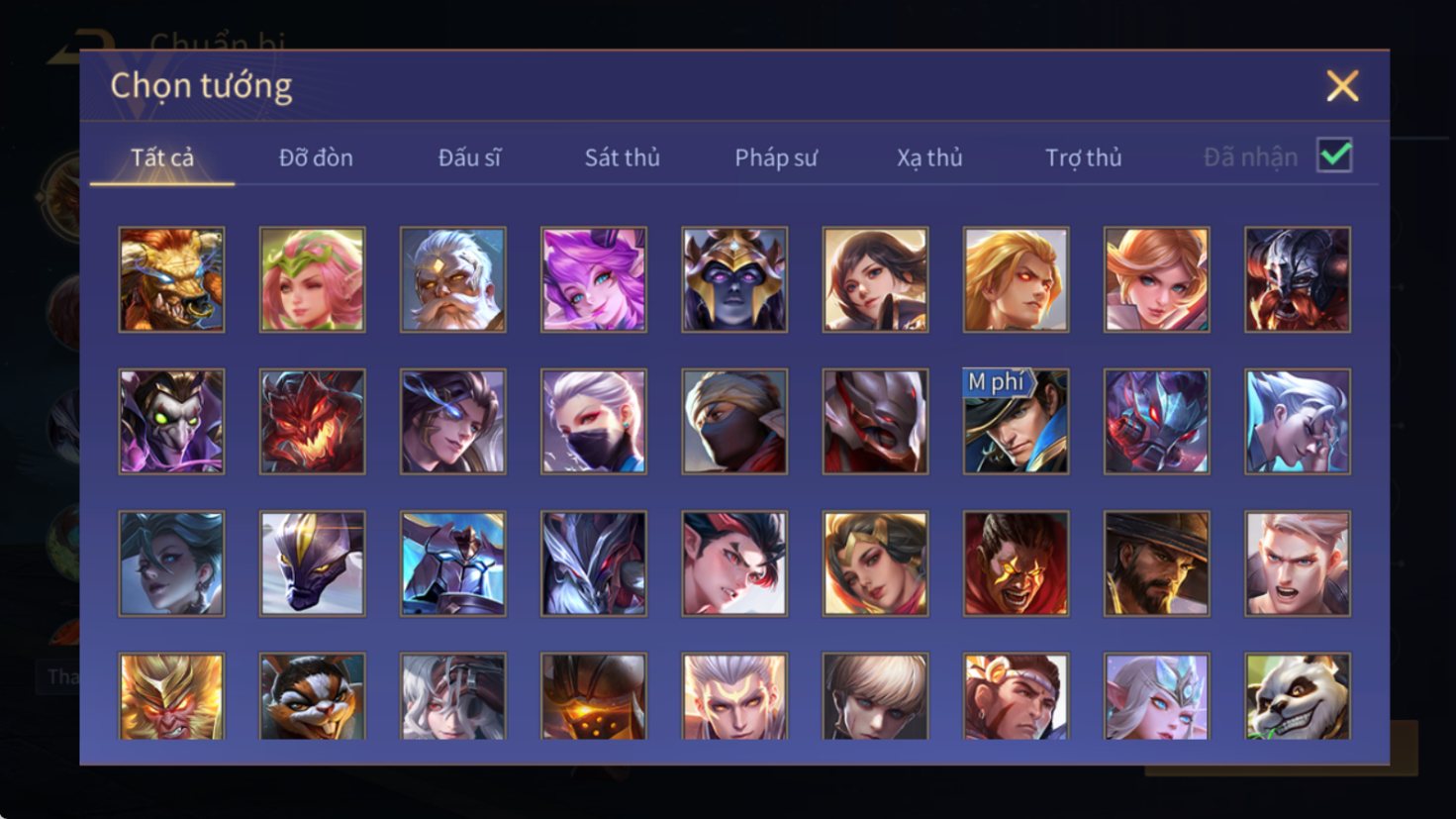
Task: Toggle the "Đã nhận" checkbox
Action: (1334, 155)
